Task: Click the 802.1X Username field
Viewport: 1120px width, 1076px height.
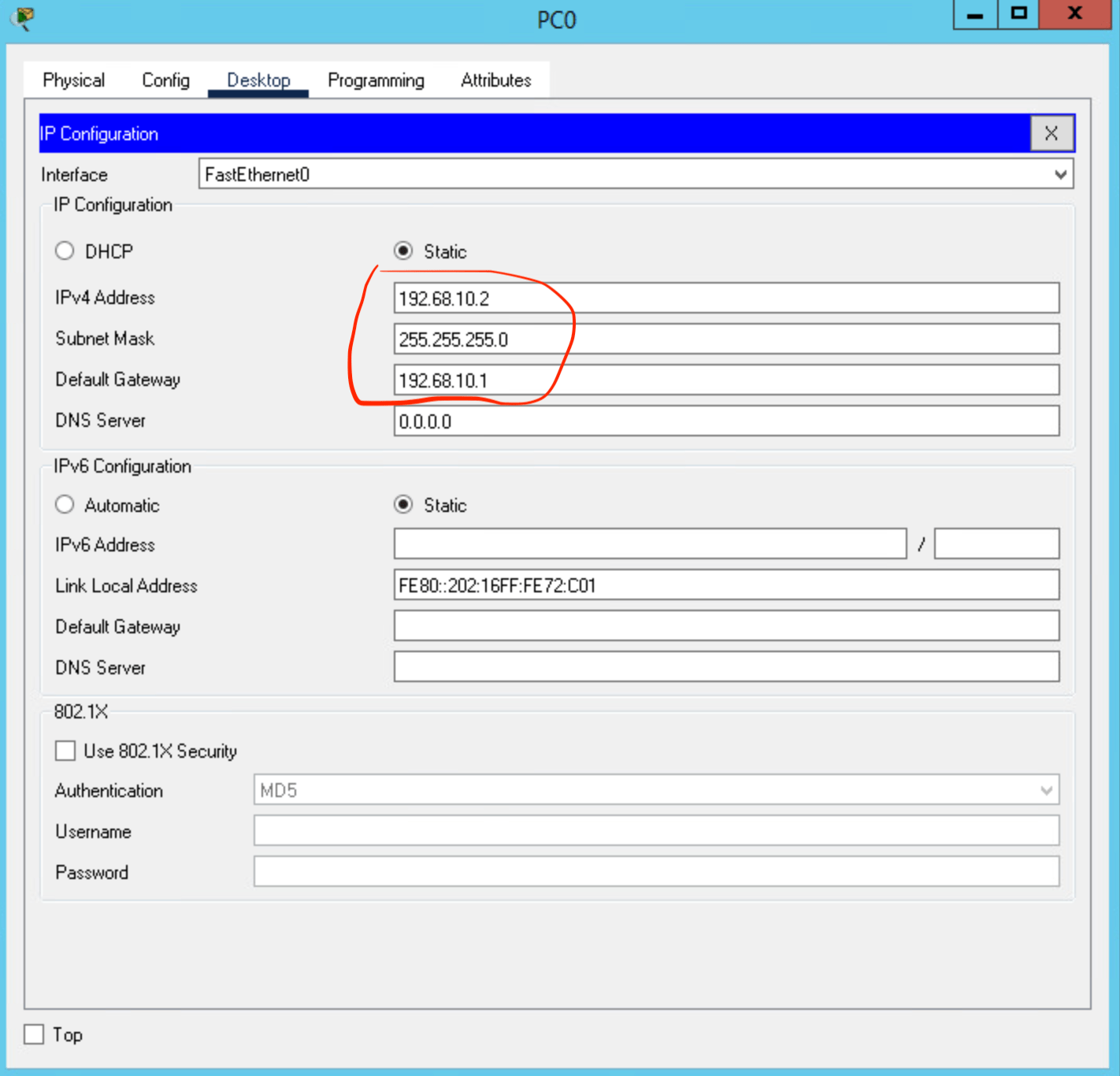Action: 656,831
